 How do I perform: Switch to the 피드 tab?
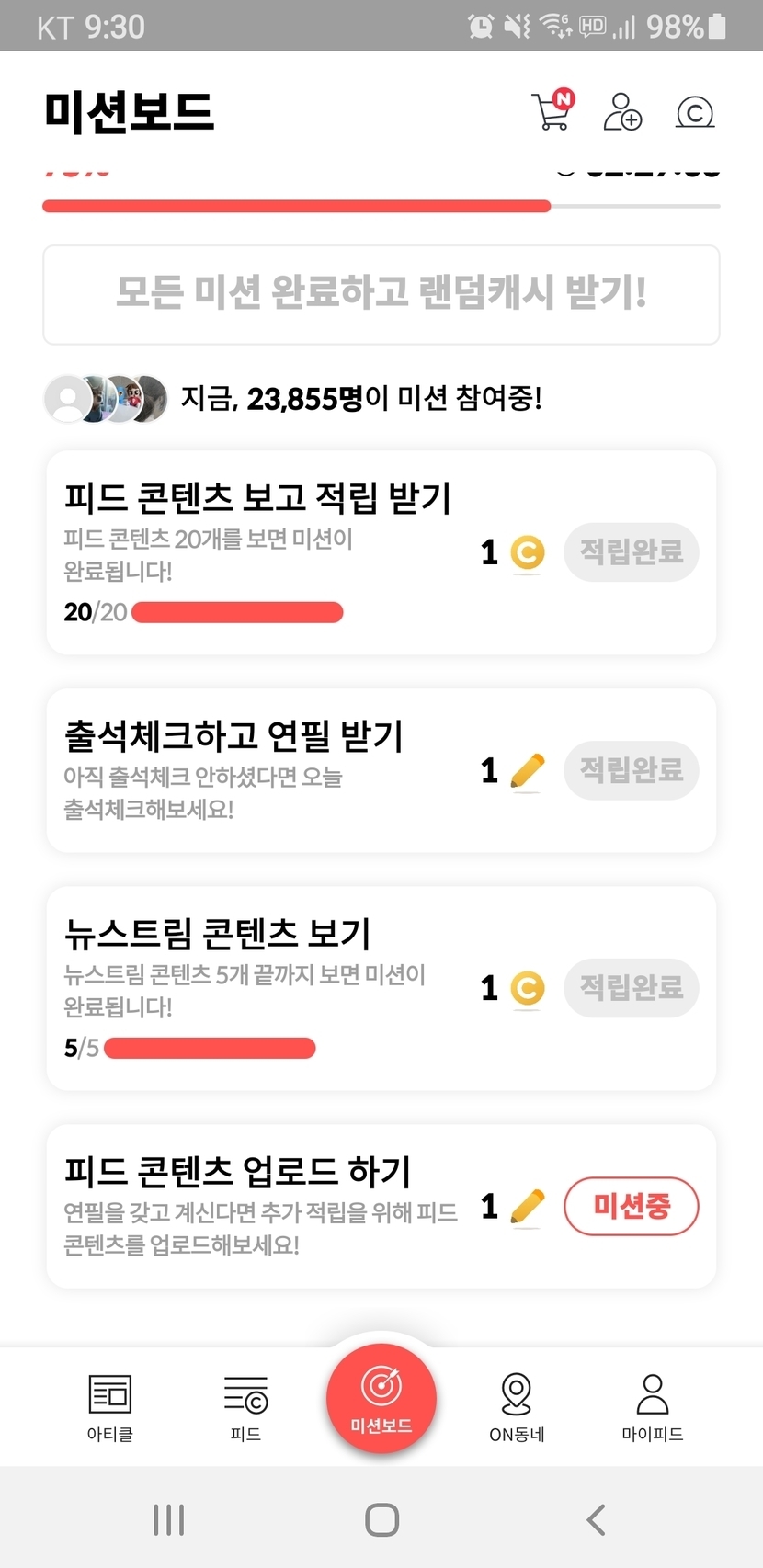click(245, 1406)
